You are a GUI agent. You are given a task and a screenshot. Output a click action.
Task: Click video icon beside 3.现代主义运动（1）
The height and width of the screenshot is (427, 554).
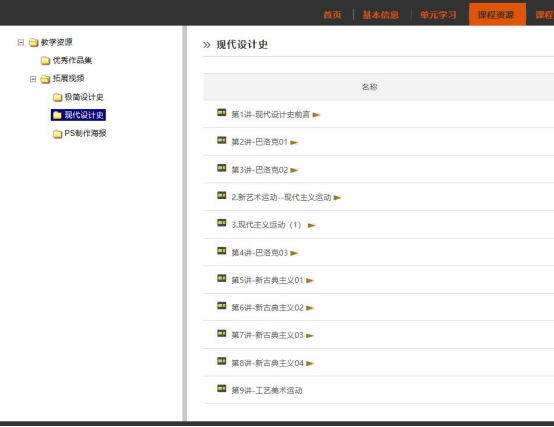coord(222,223)
